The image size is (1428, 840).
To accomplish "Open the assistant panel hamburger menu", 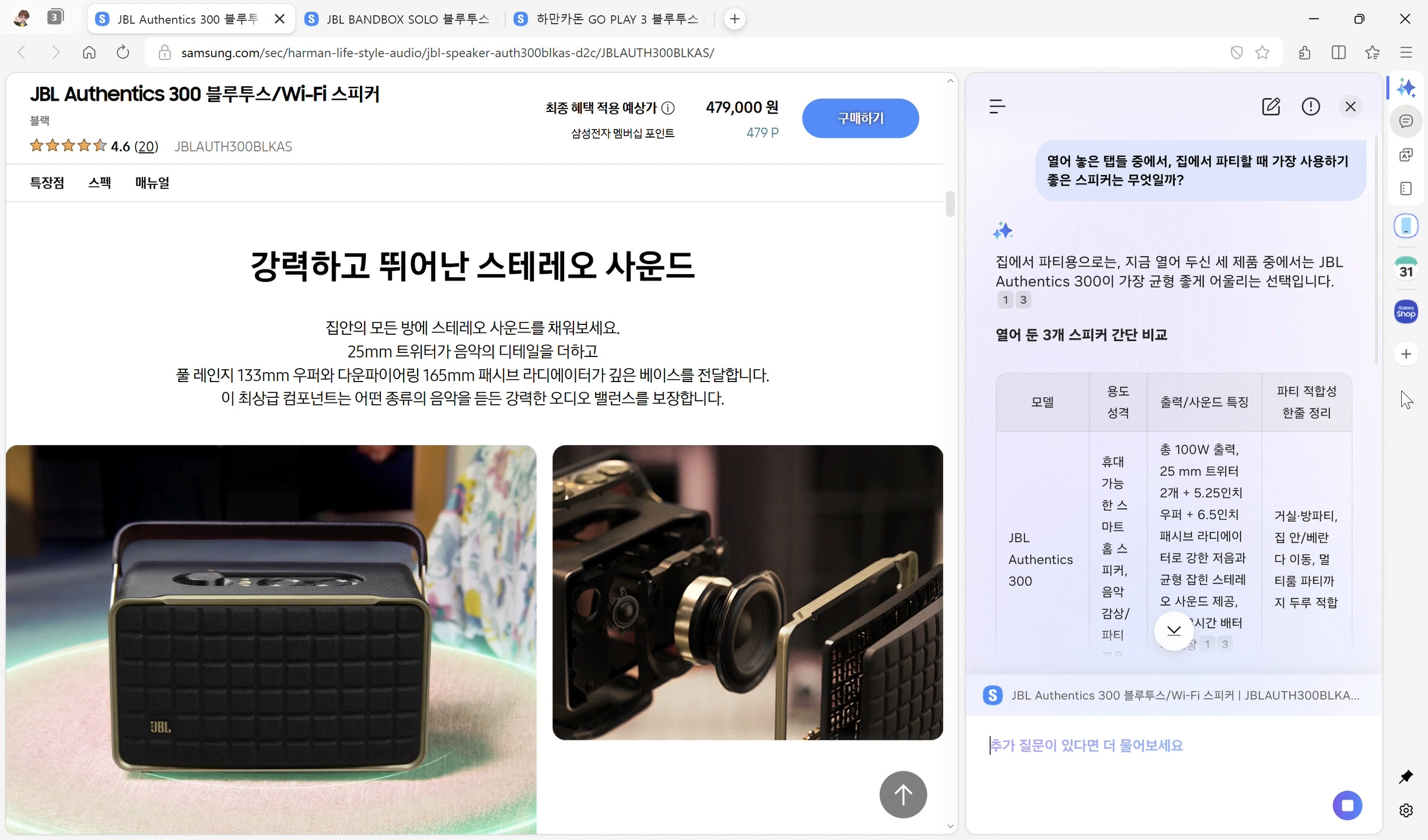I will [x=998, y=106].
